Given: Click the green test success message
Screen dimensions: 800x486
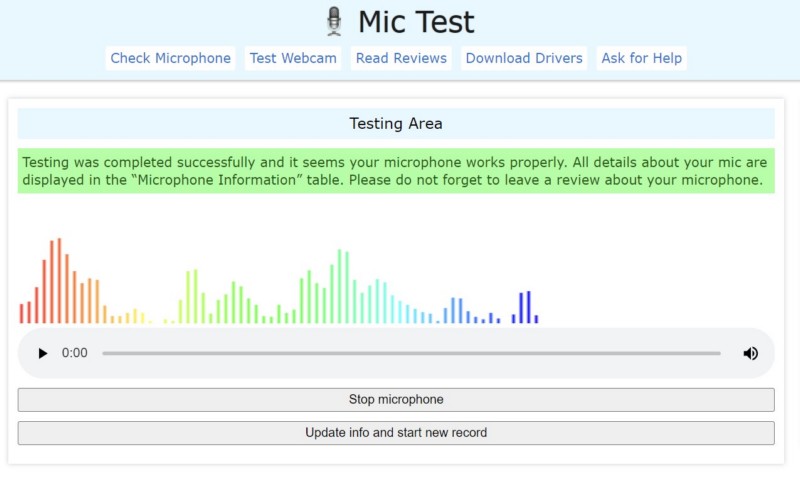Looking at the screenshot, I should pyautogui.click(x=396, y=171).
